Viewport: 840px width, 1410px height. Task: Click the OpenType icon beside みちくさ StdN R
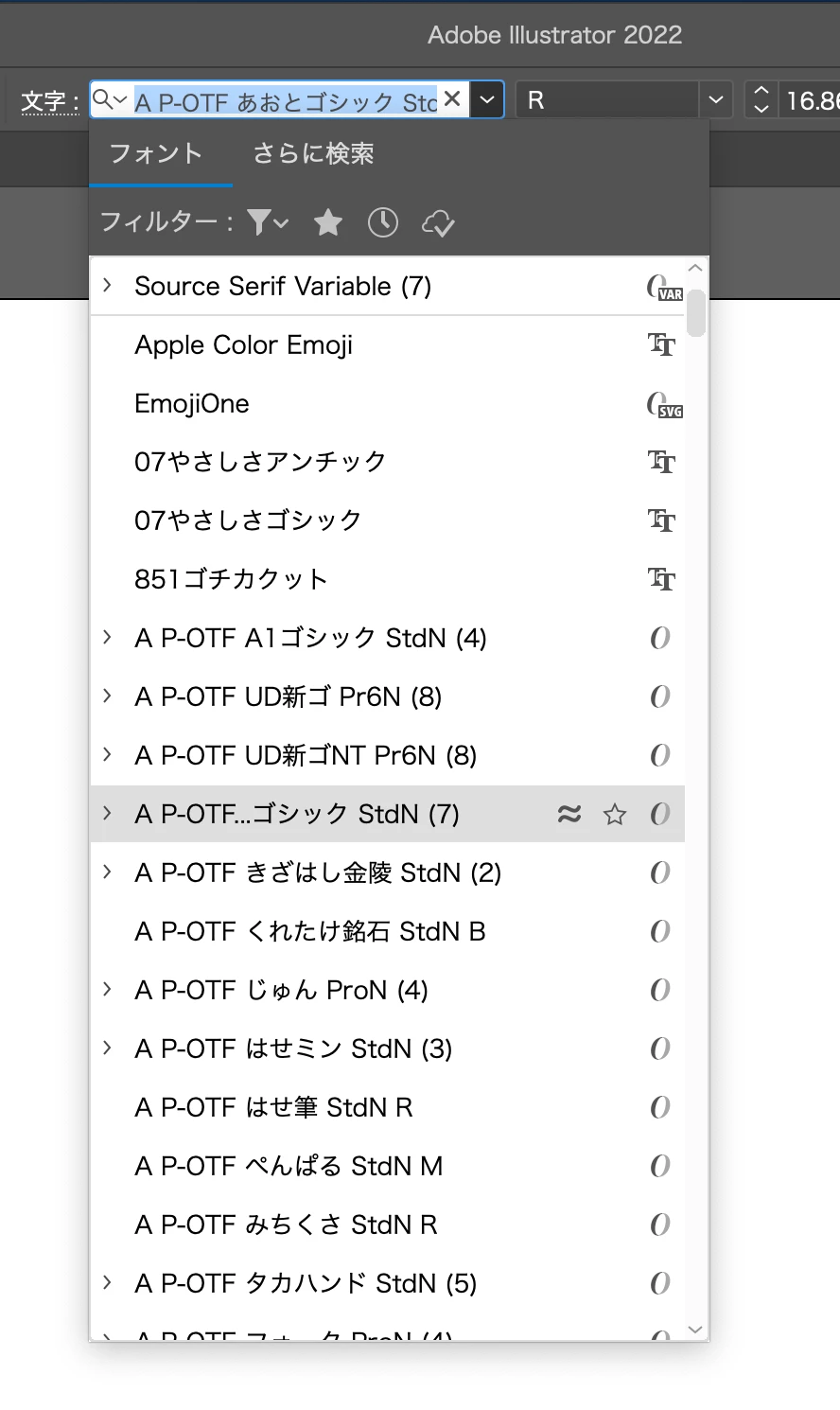(660, 1225)
